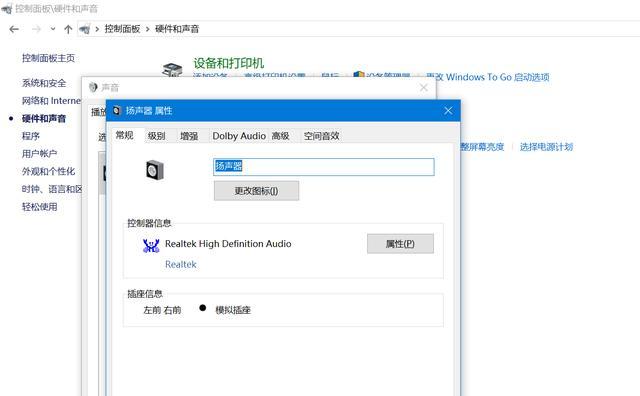Open 时钟、语言和区域 category

(51, 189)
